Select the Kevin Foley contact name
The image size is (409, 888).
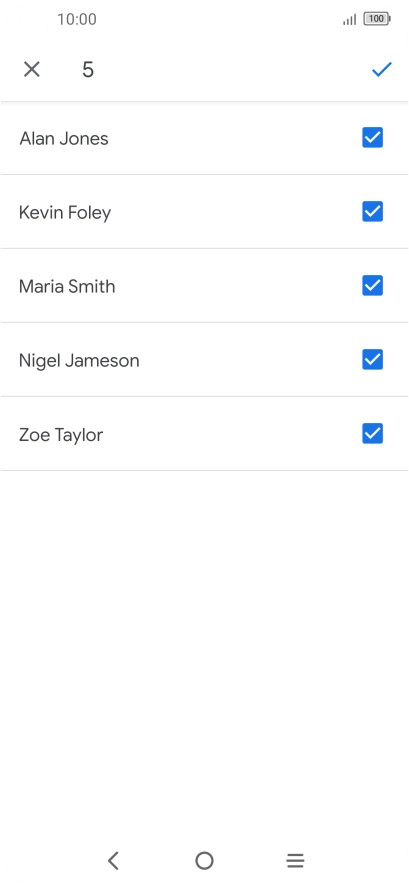pyautogui.click(x=65, y=213)
